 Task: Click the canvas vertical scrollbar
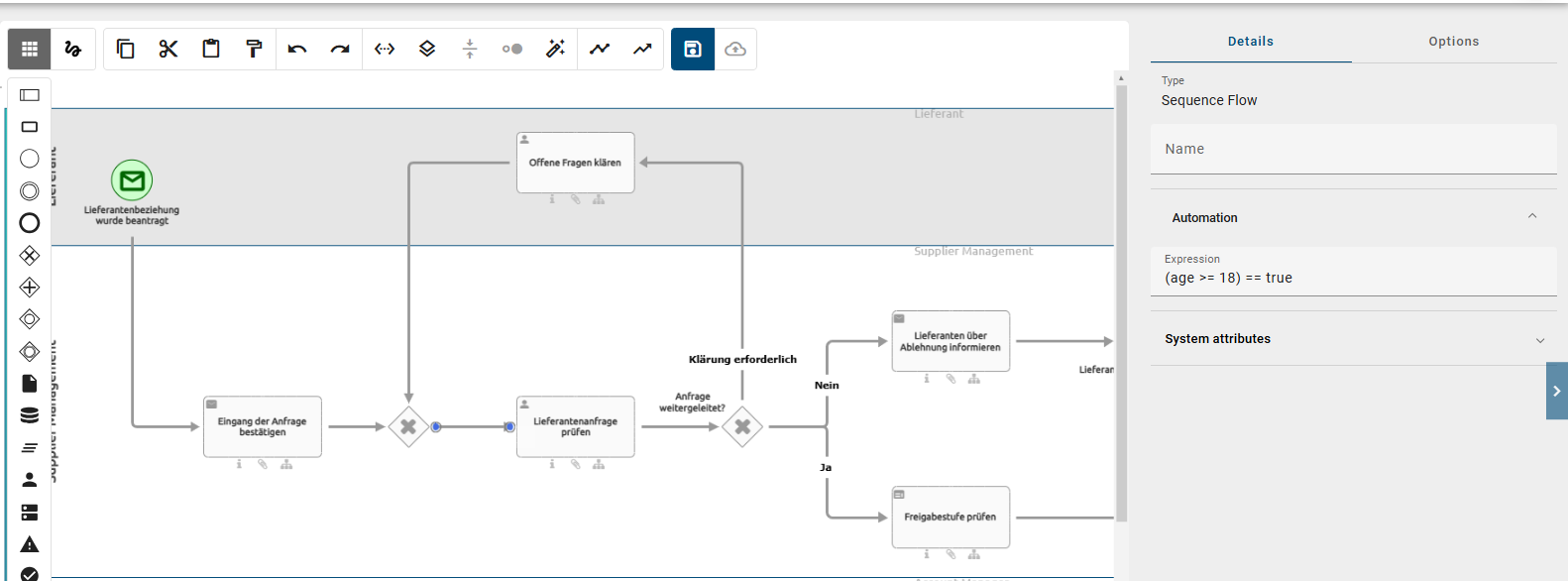tap(1121, 302)
